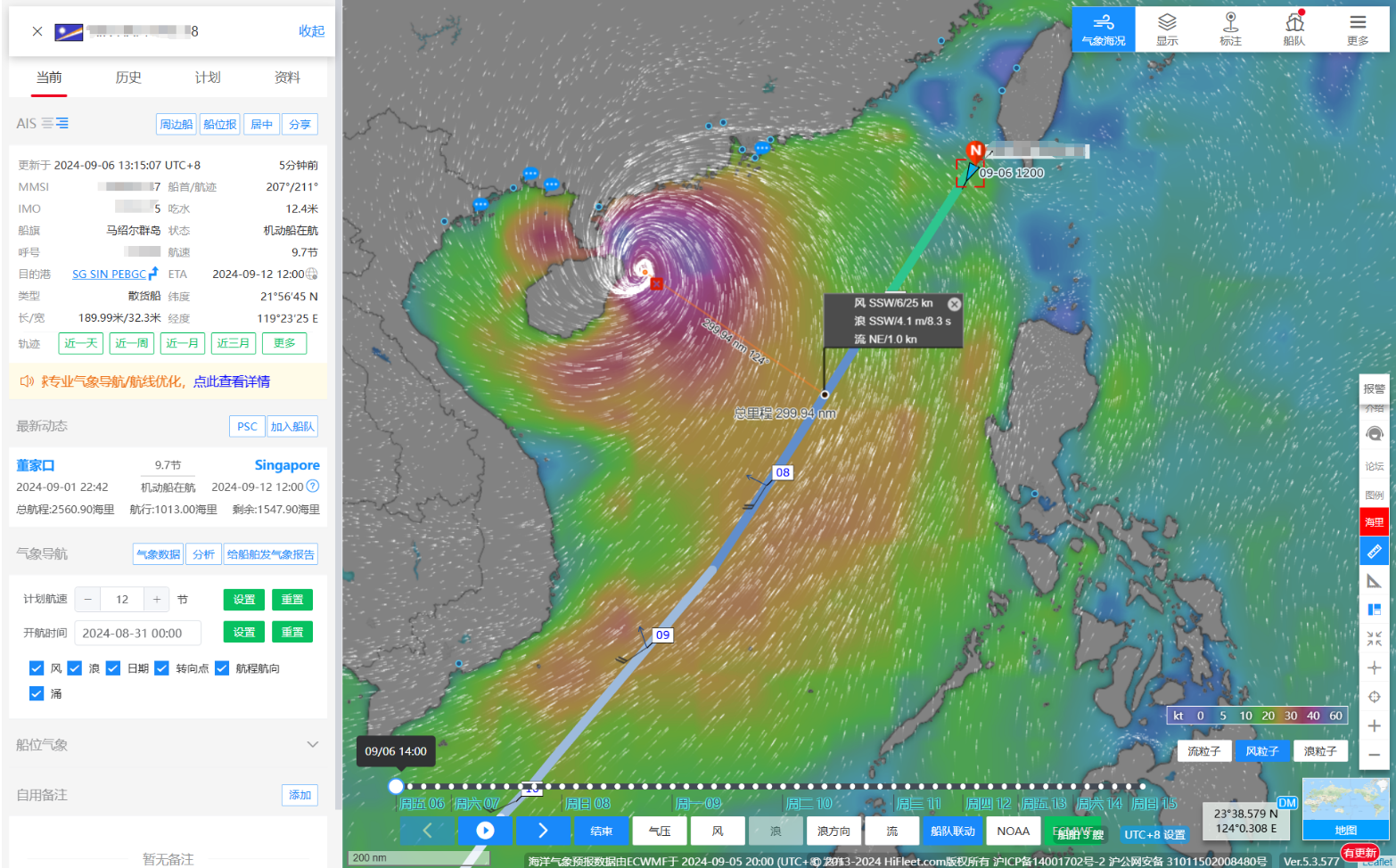
Task: Click the customer service headset icon
Action: point(1374,434)
